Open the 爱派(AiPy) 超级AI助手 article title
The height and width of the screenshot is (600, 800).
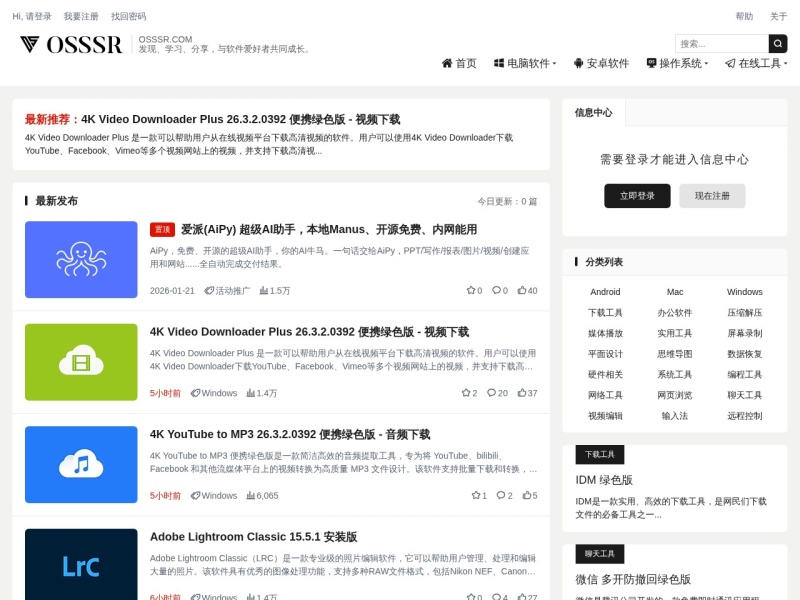click(329, 230)
